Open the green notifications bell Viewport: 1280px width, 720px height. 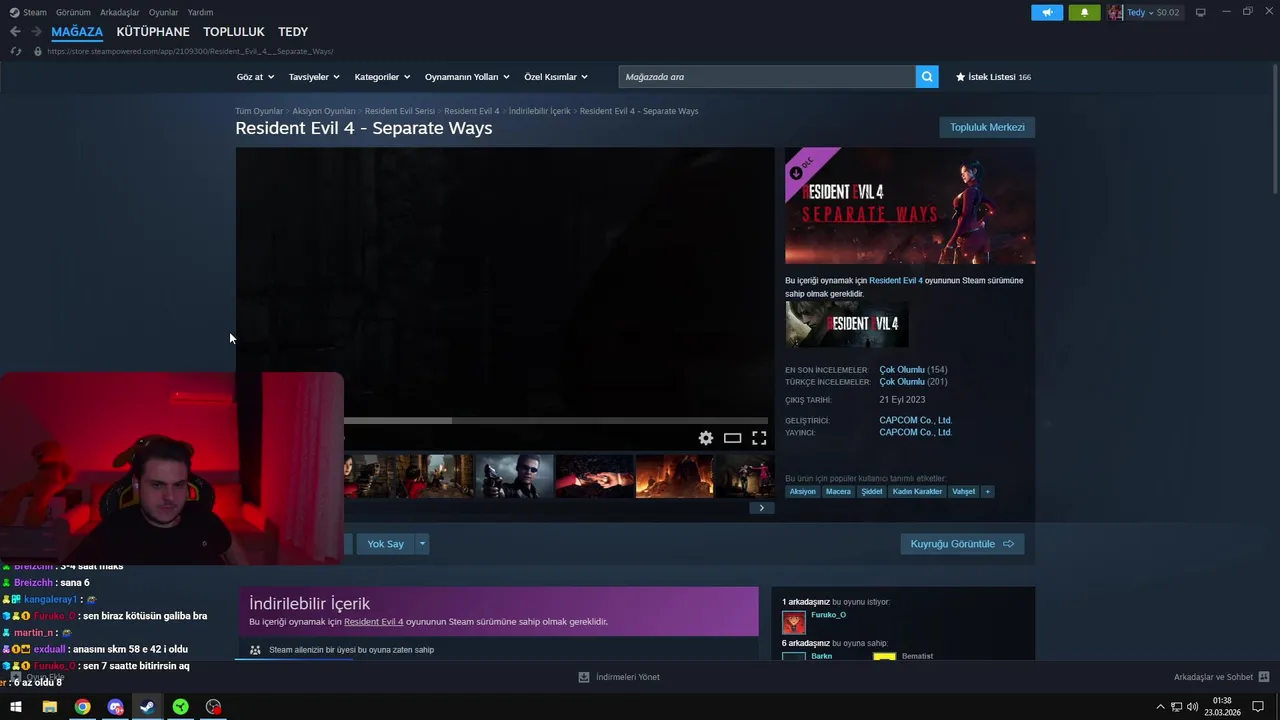click(1084, 12)
